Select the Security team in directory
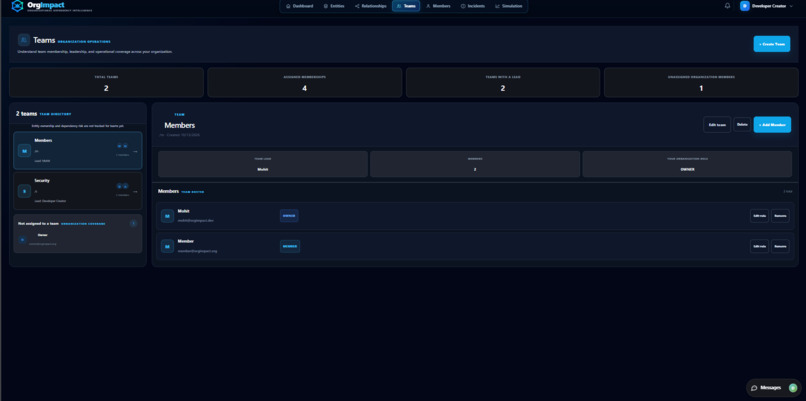This screenshot has width=806, height=401. [x=78, y=191]
